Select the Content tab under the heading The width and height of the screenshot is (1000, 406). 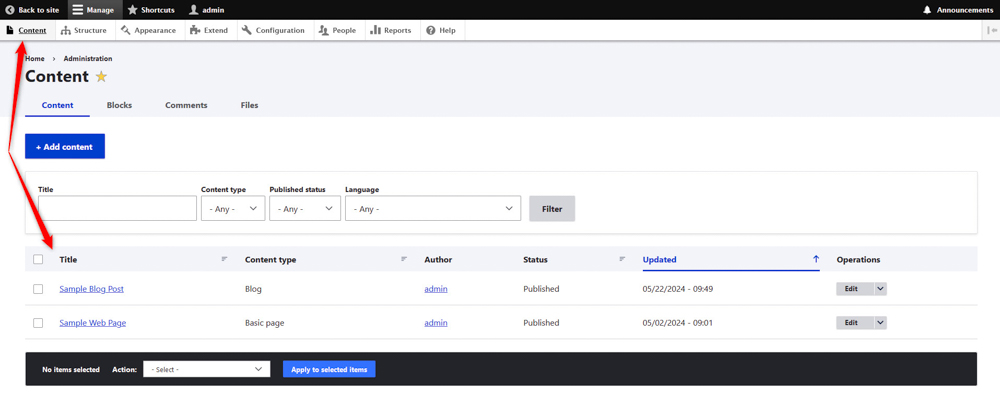point(57,105)
